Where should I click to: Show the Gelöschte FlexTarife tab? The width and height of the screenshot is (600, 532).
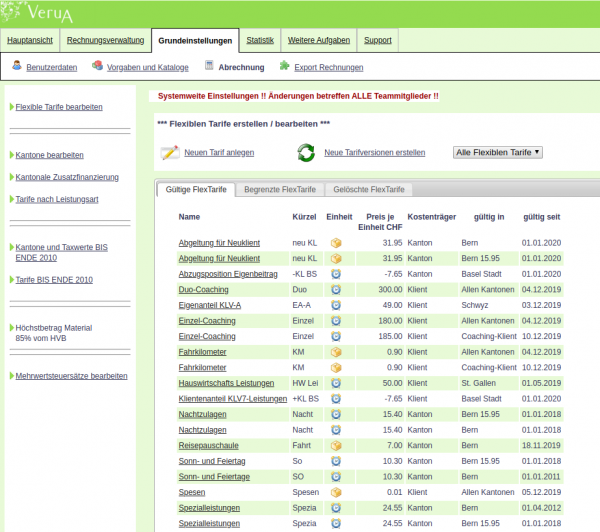(x=369, y=189)
